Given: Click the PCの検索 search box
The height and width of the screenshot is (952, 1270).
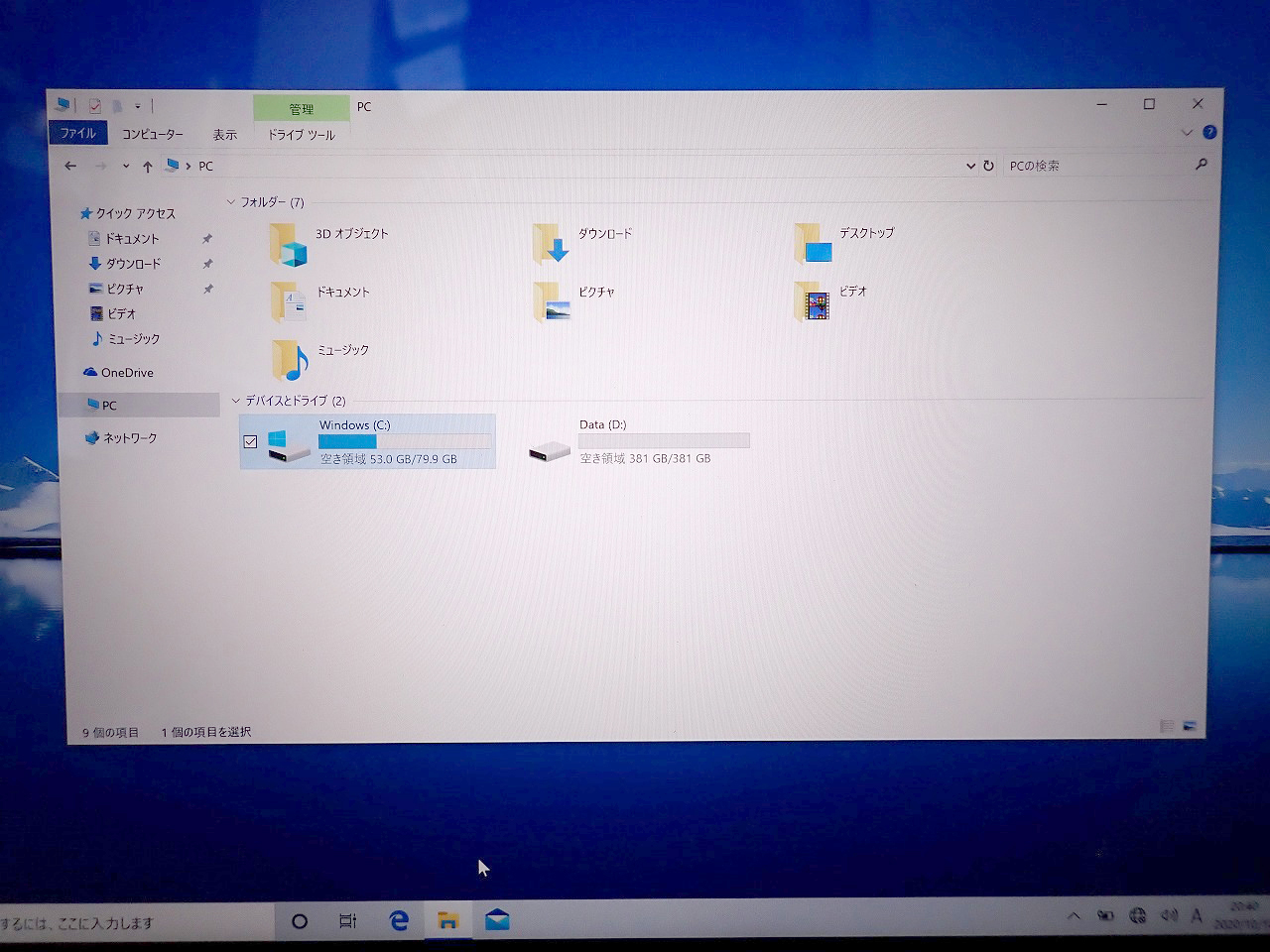Looking at the screenshot, I should [x=1096, y=166].
